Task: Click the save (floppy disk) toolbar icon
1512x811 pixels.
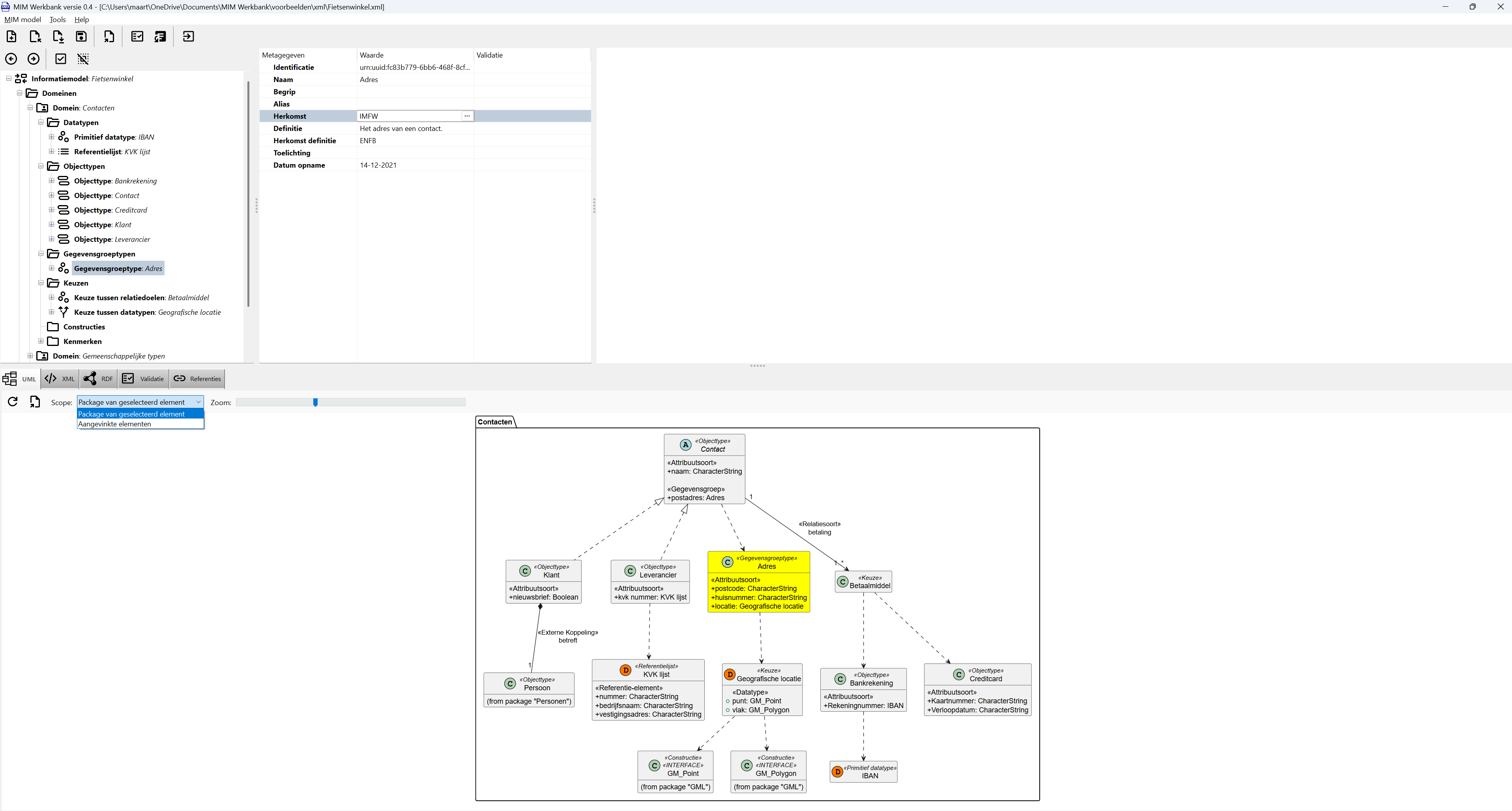Action: click(81, 36)
